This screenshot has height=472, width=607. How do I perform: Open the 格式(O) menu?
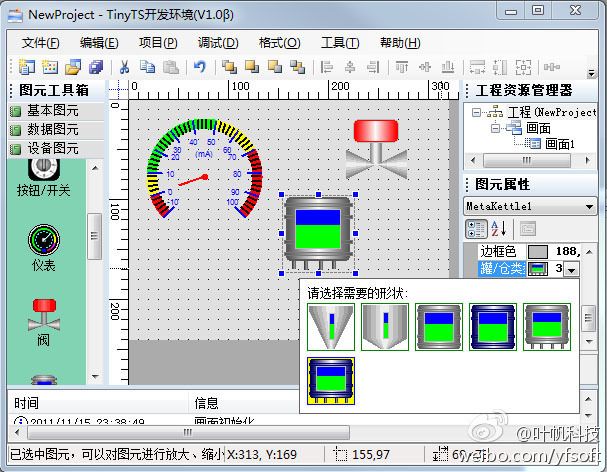tap(279, 43)
